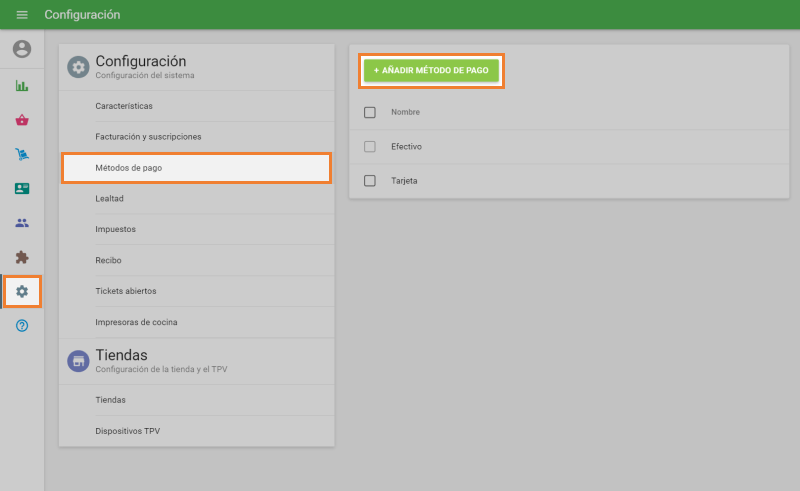Image resolution: width=800 pixels, height=491 pixels.
Task: Open the hamburger navigation menu
Action: point(22,15)
